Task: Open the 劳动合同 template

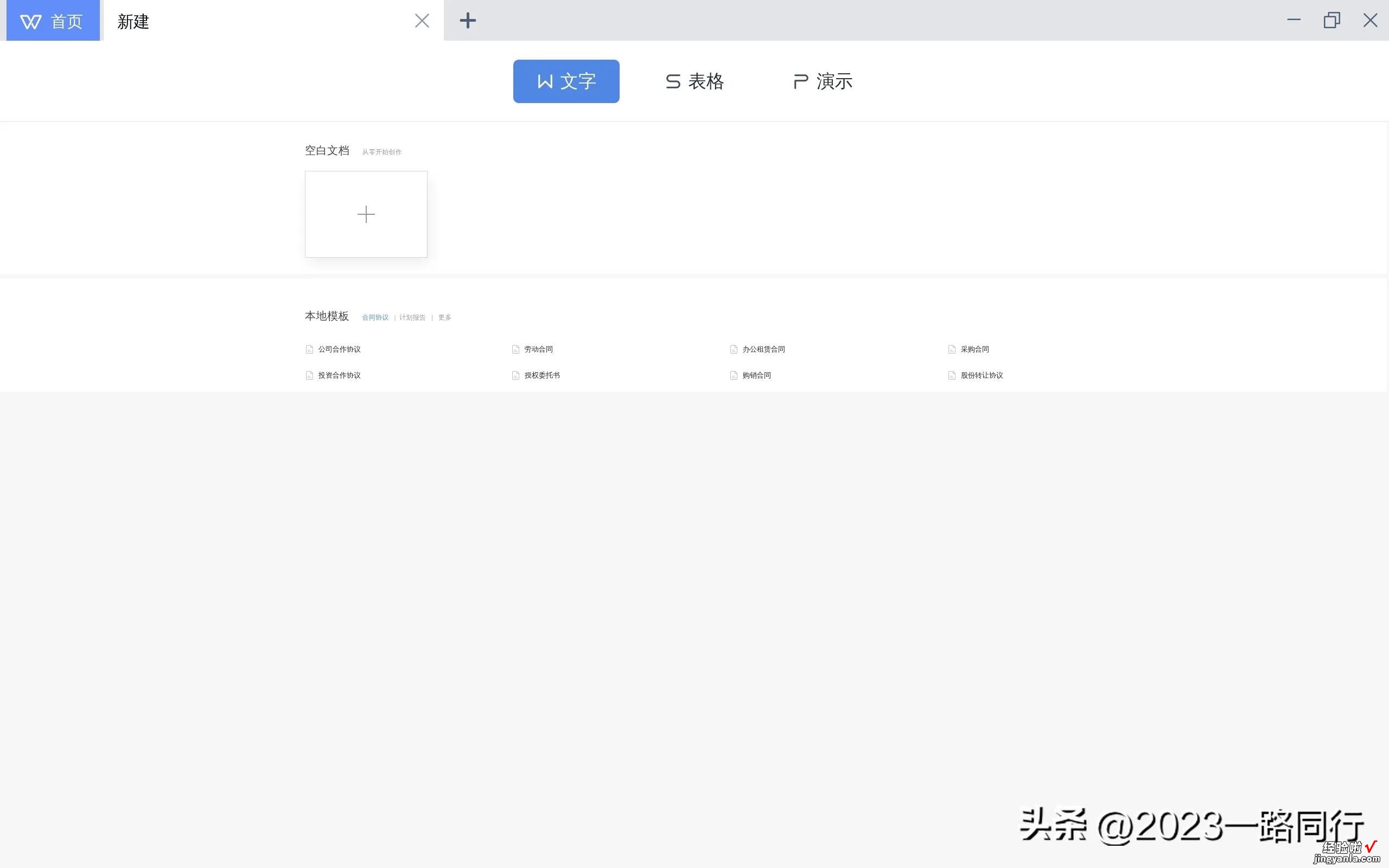Action: 538,349
